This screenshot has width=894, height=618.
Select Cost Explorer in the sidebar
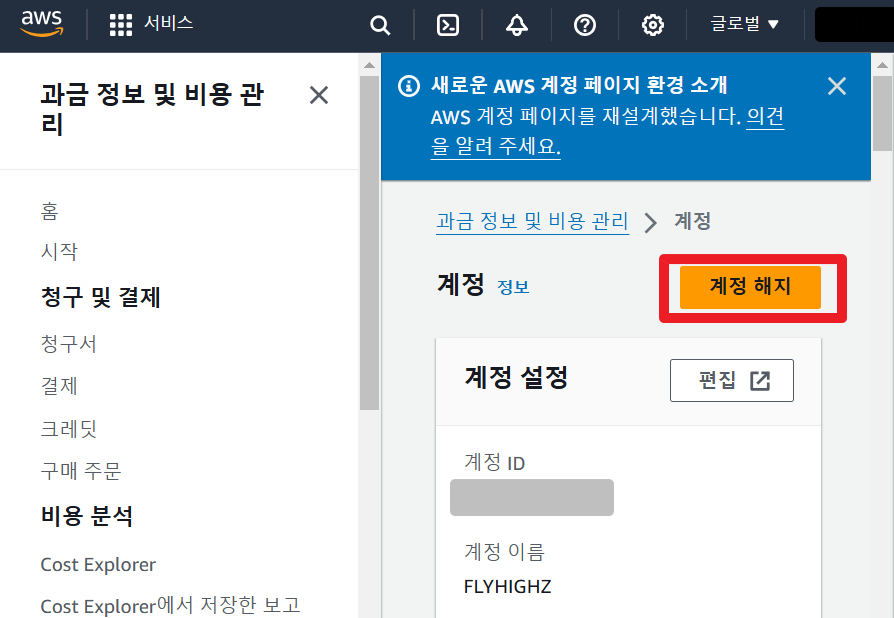click(98, 565)
